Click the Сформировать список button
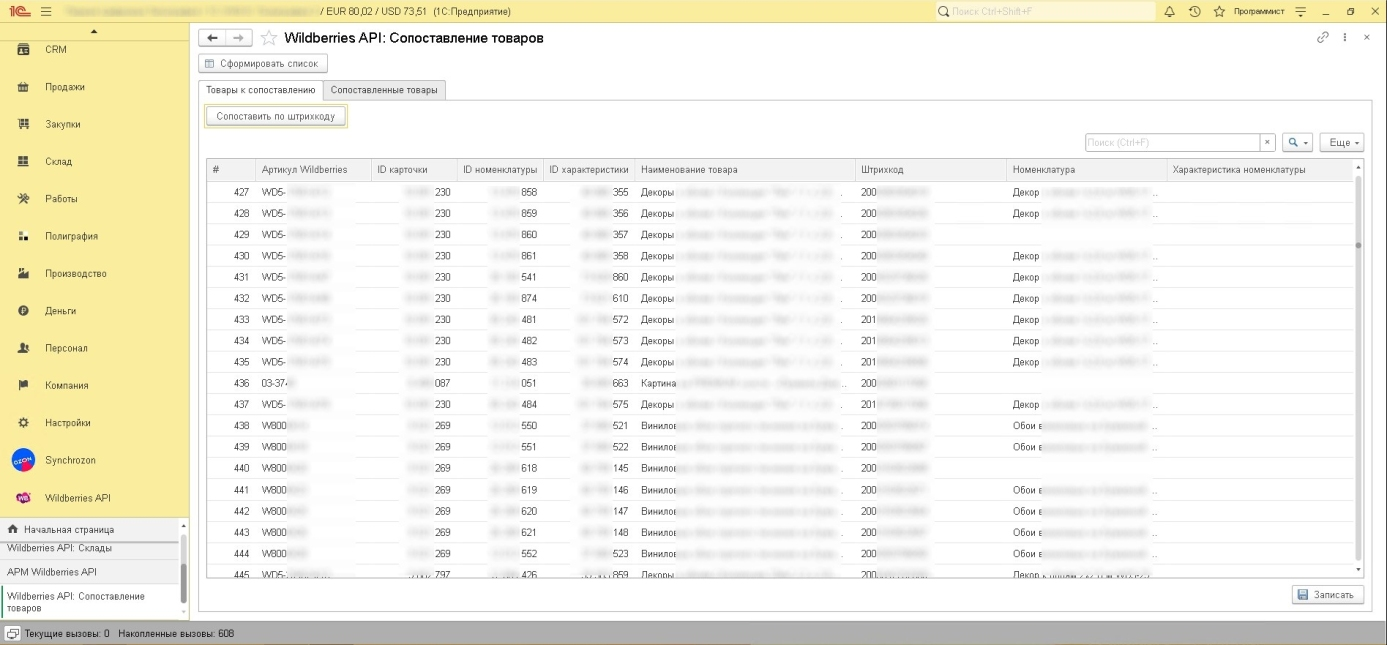 (263, 64)
